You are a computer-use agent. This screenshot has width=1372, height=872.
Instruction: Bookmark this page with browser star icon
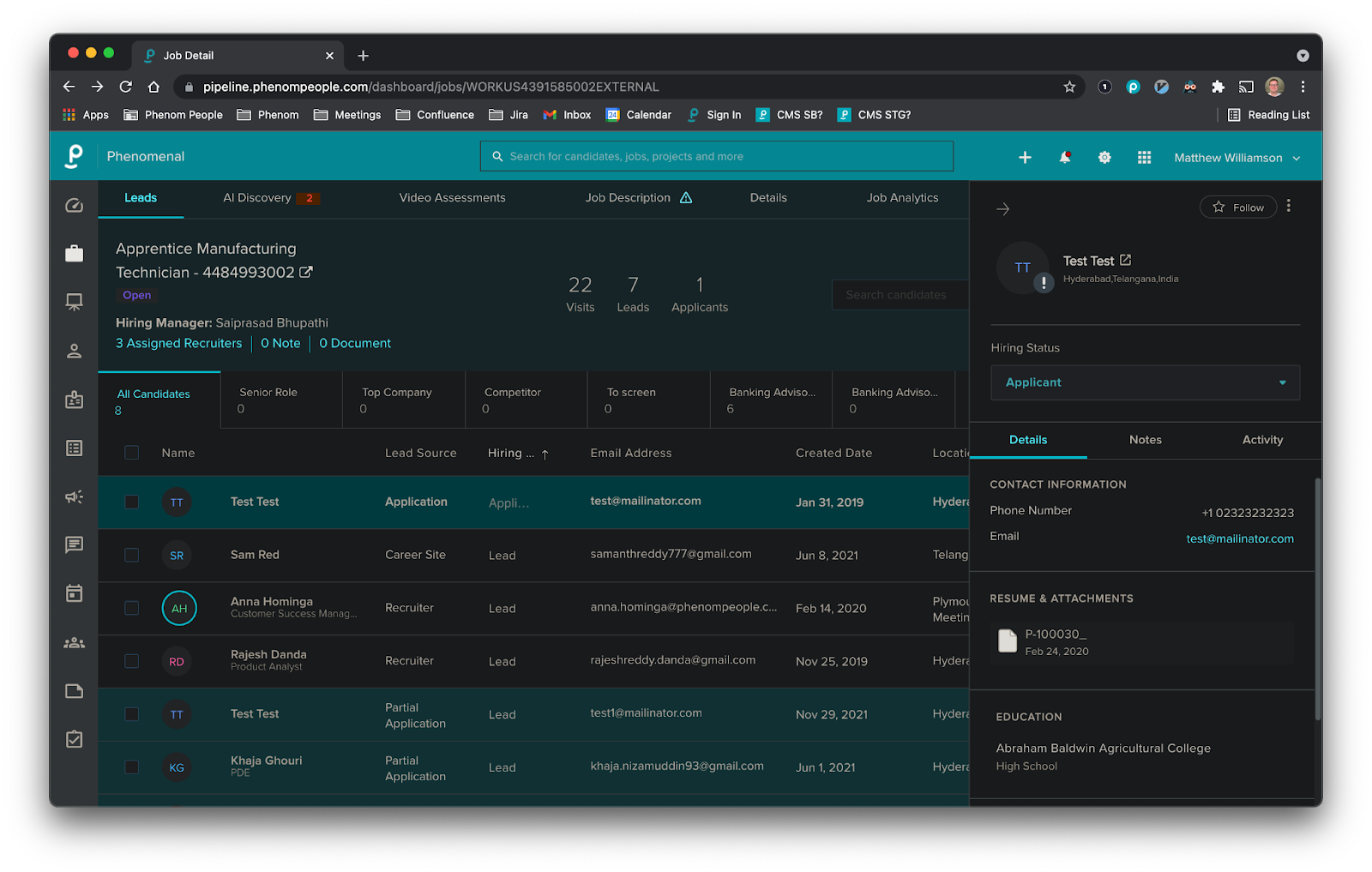[x=1069, y=87]
